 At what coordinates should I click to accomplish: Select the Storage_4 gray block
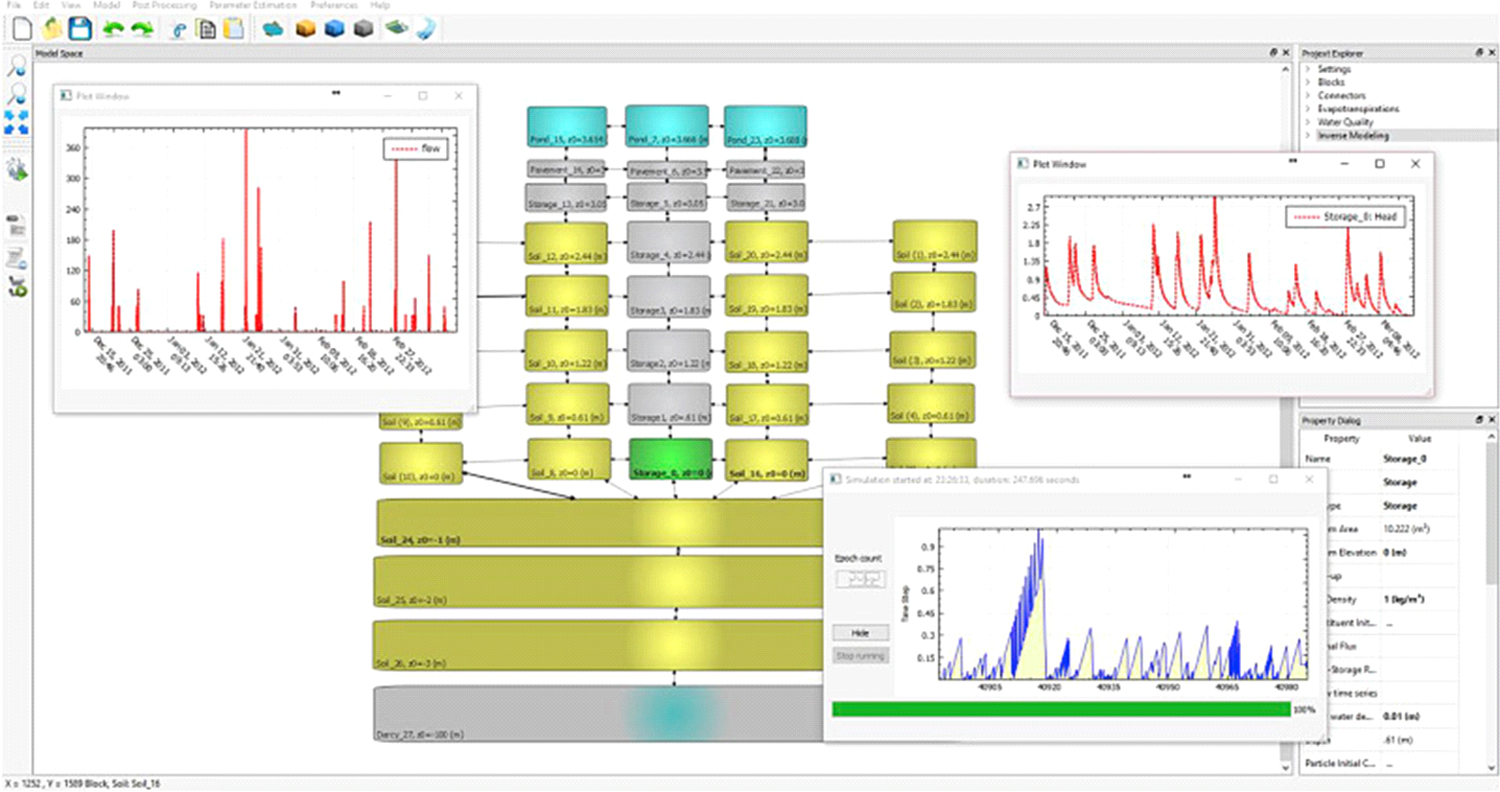(669, 243)
